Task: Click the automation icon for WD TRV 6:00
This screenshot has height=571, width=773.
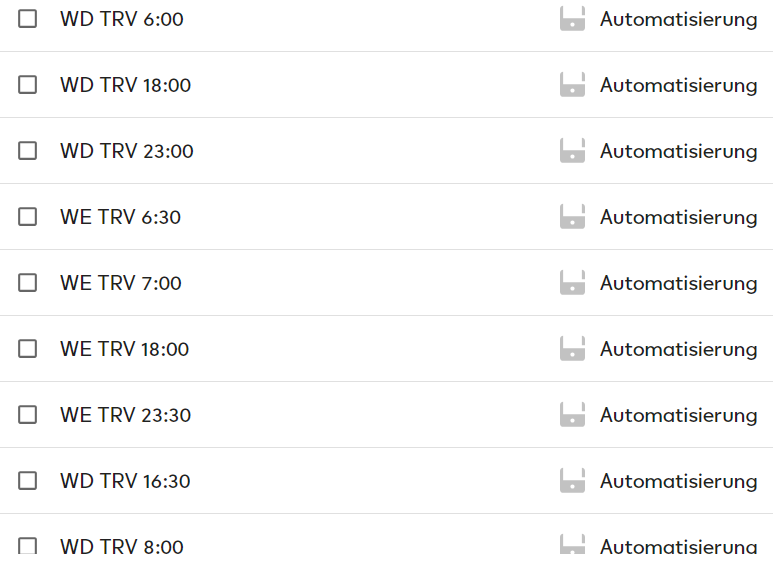Action: 572,19
